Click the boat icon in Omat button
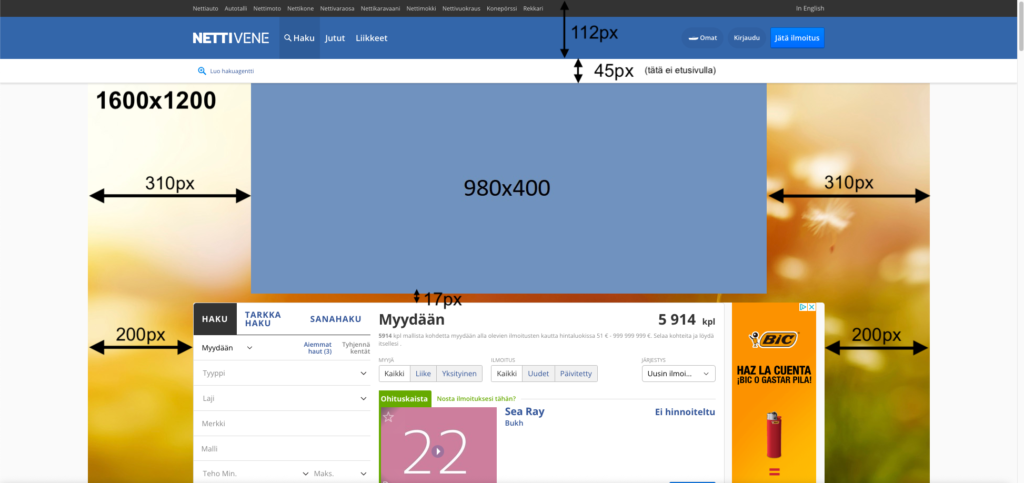1024x483 pixels. coord(693,38)
